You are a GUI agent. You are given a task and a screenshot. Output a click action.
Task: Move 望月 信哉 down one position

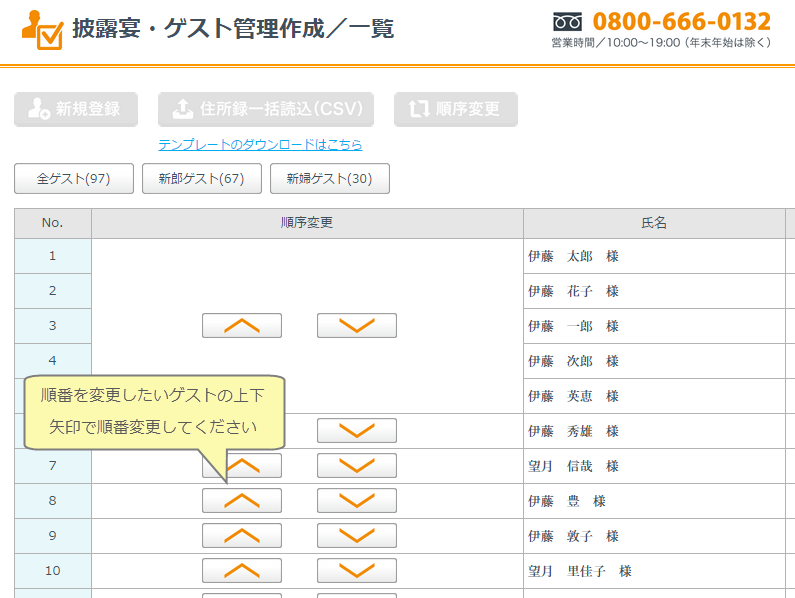pyautogui.click(x=357, y=466)
